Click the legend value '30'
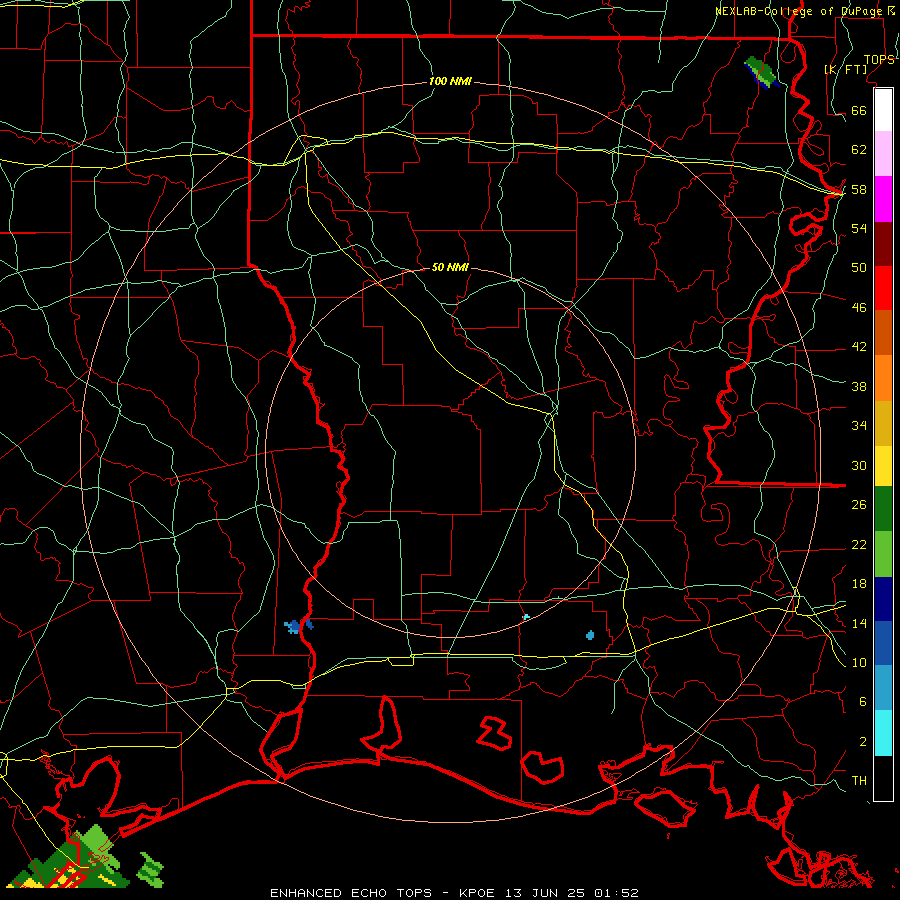The height and width of the screenshot is (900, 900). coord(859,465)
